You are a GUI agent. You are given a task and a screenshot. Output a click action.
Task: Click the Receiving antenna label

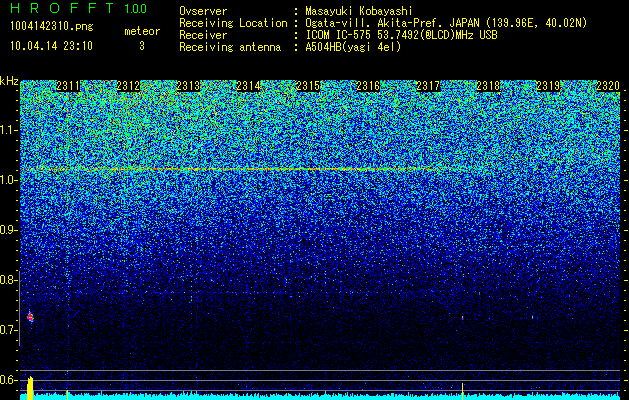[230, 47]
